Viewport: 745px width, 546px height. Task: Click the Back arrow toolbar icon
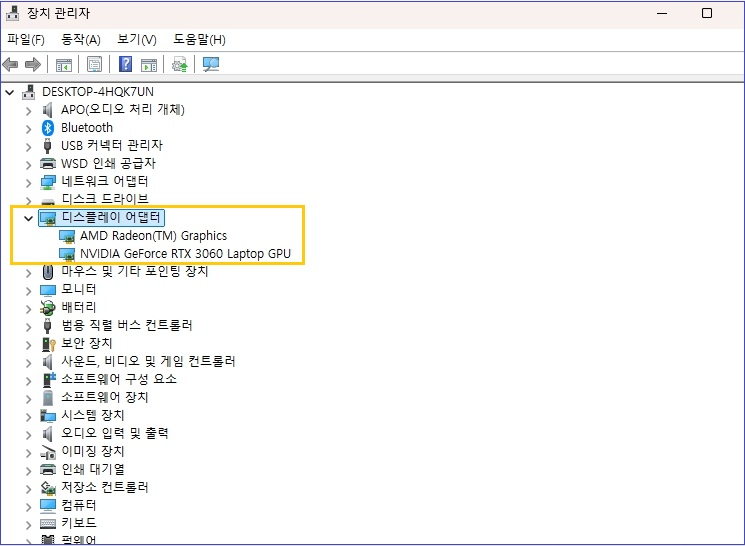click(x=10, y=64)
